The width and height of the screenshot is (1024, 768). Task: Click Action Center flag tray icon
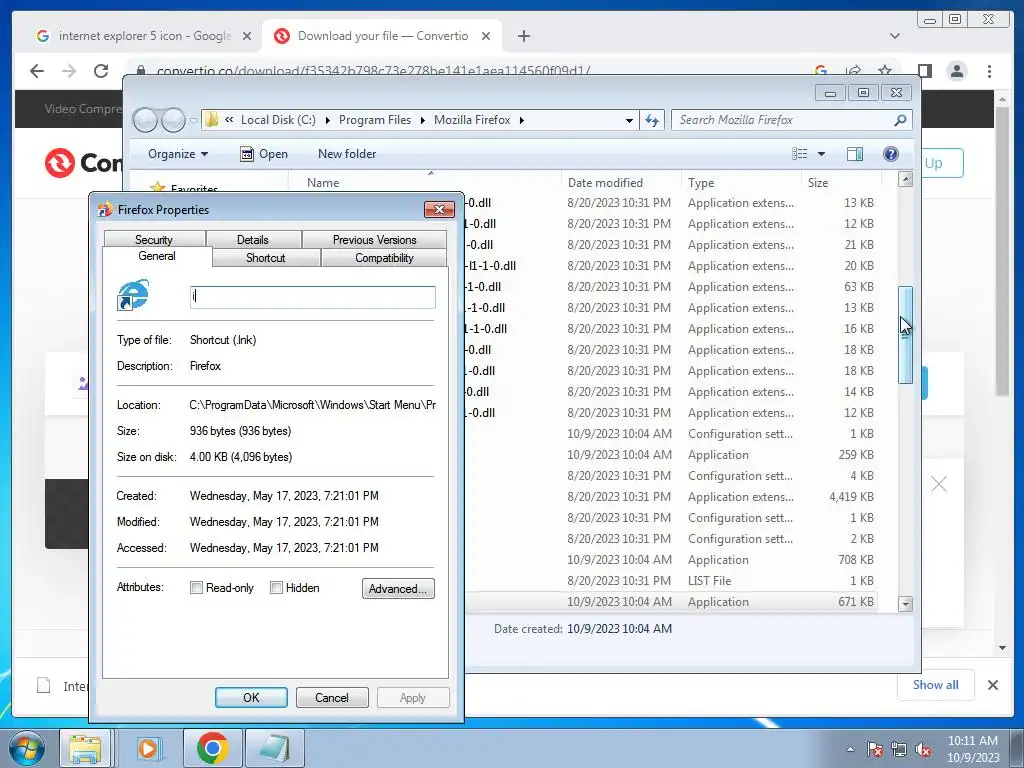click(875, 749)
